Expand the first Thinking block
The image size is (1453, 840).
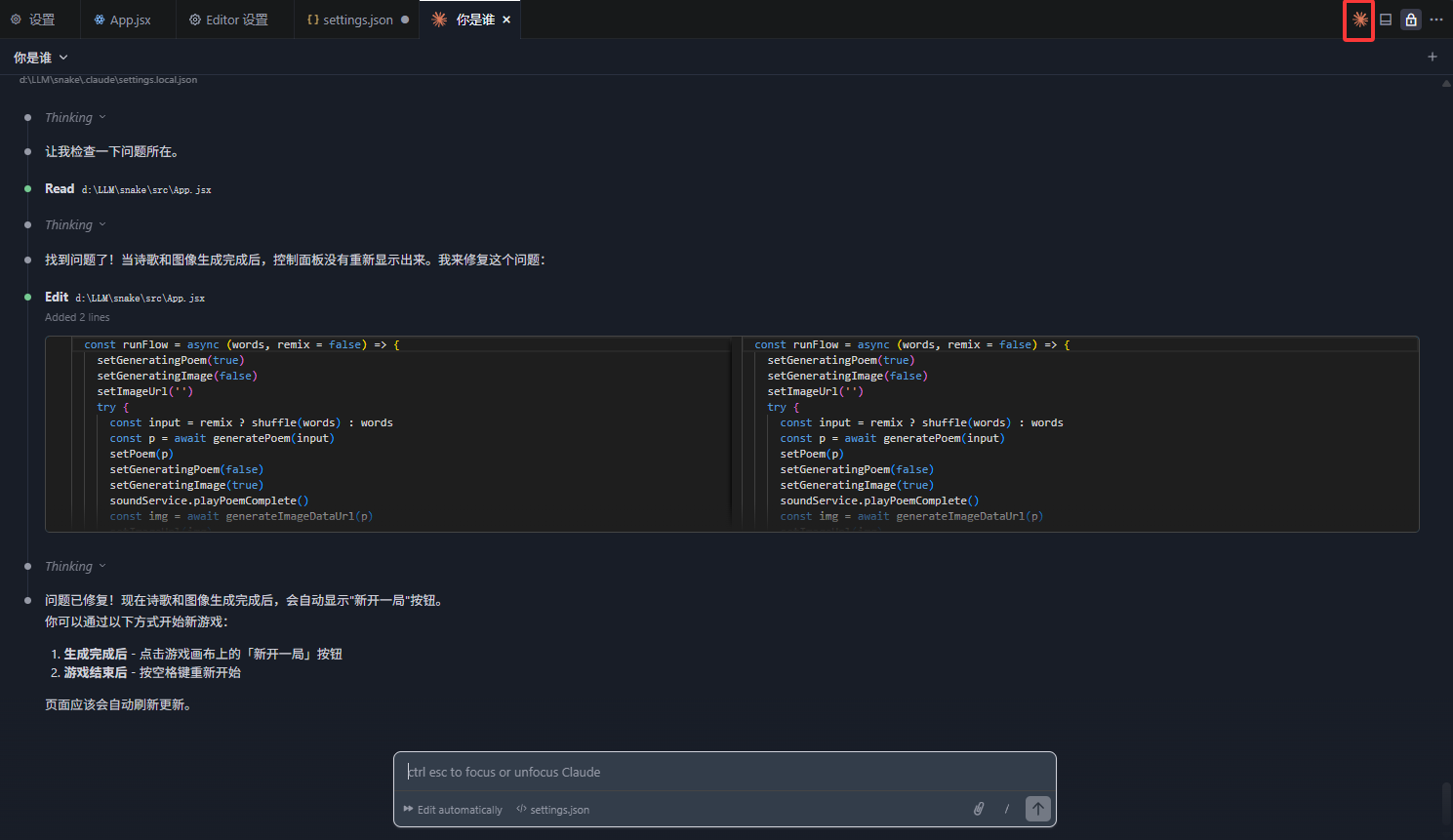(x=75, y=117)
